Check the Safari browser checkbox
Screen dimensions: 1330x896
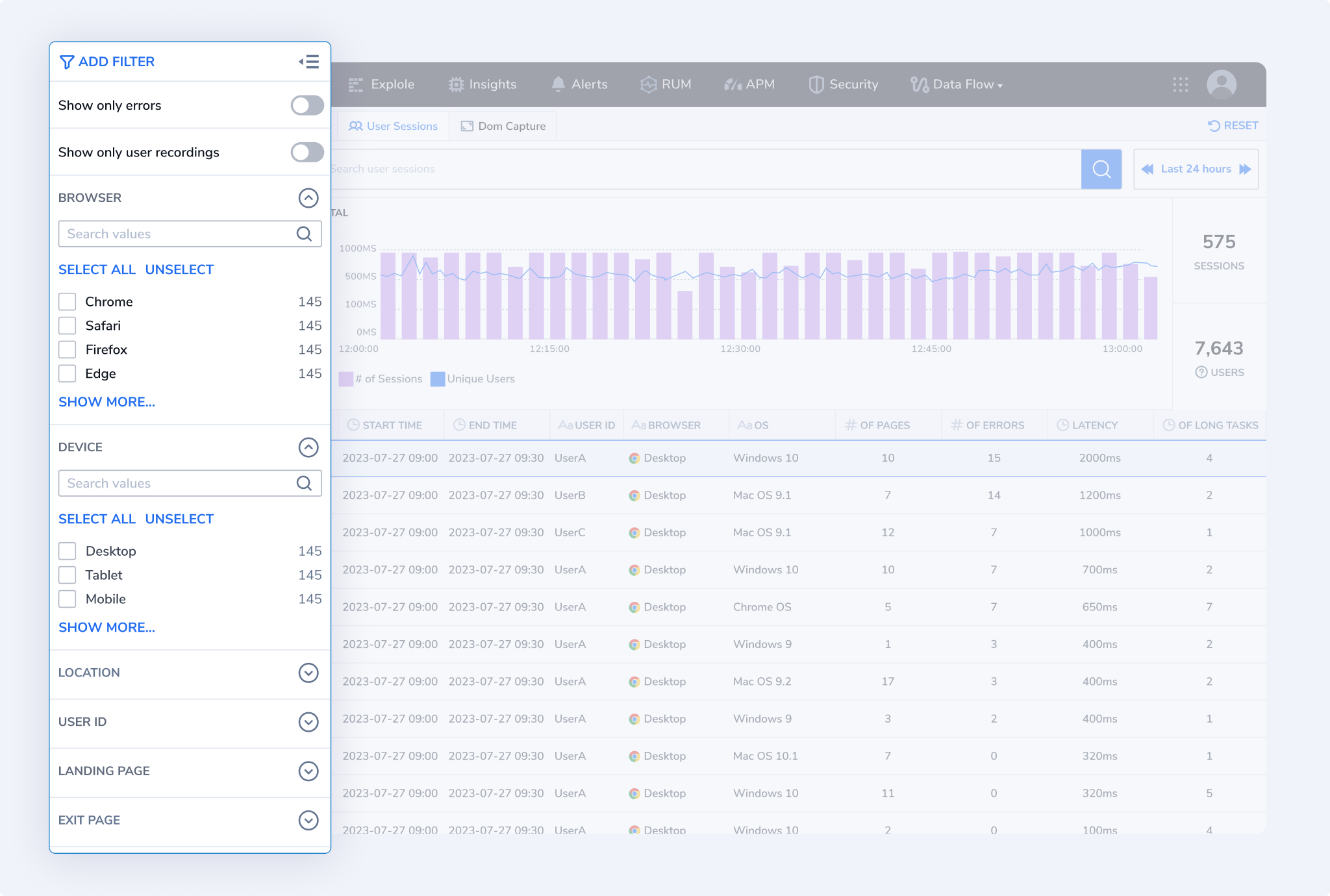68,325
